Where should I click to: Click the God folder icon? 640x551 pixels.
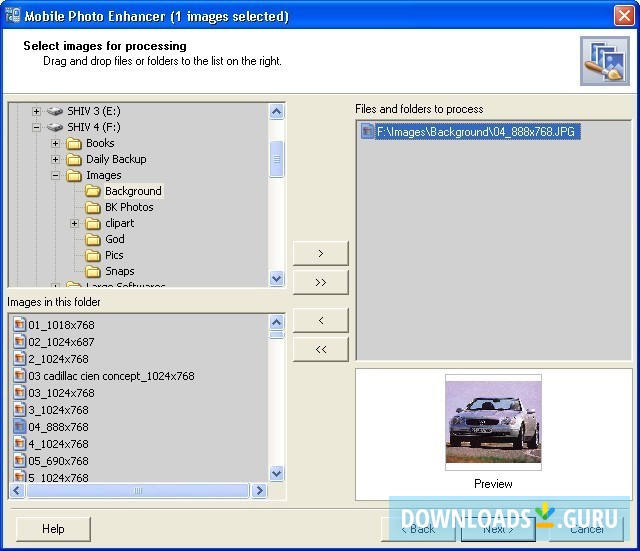(93, 239)
